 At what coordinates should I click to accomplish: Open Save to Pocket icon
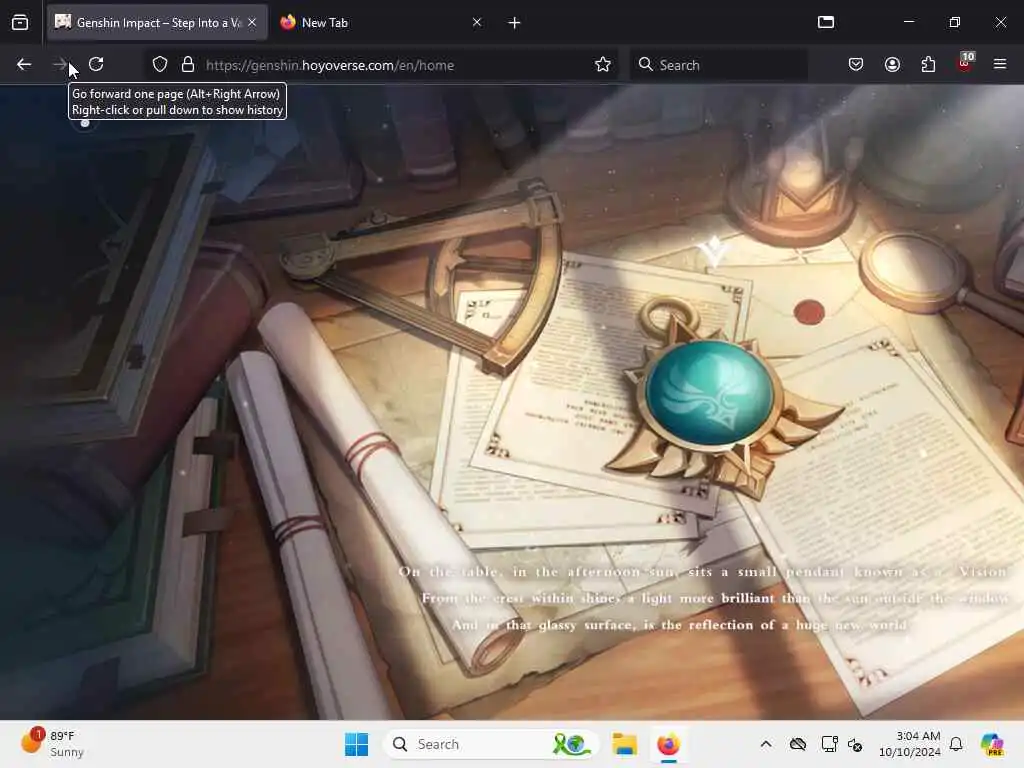(x=856, y=64)
